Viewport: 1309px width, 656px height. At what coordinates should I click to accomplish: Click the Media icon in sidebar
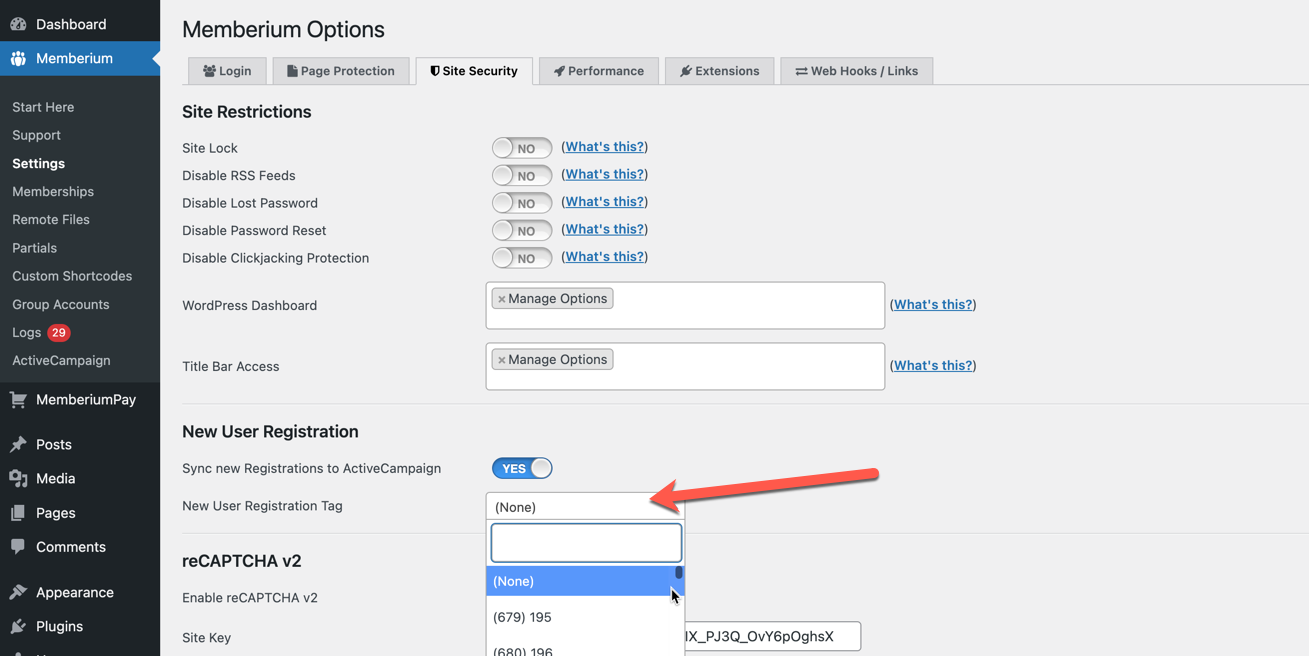click(18, 478)
